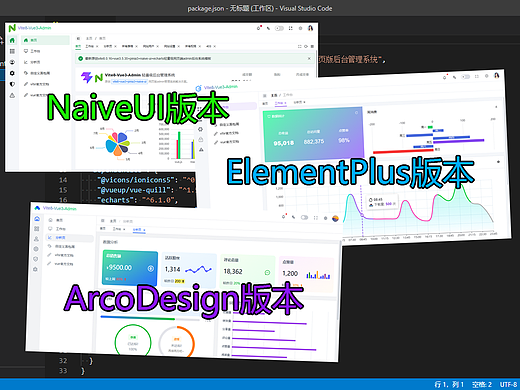Switch to the first NaiveUI page tab
This screenshot has height=390, width=520.
[78, 46]
